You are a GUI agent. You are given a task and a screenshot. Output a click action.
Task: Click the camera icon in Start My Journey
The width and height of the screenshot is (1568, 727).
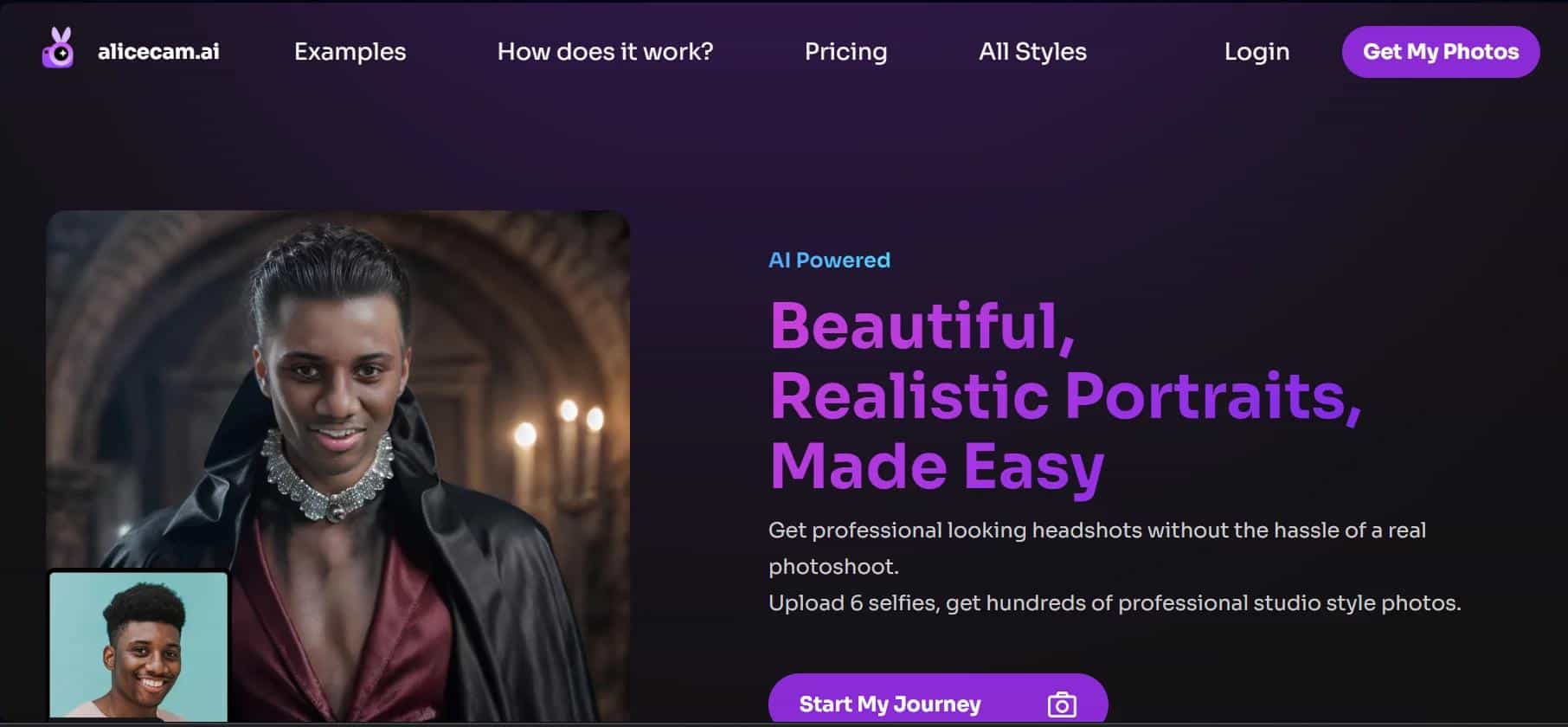1062,704
